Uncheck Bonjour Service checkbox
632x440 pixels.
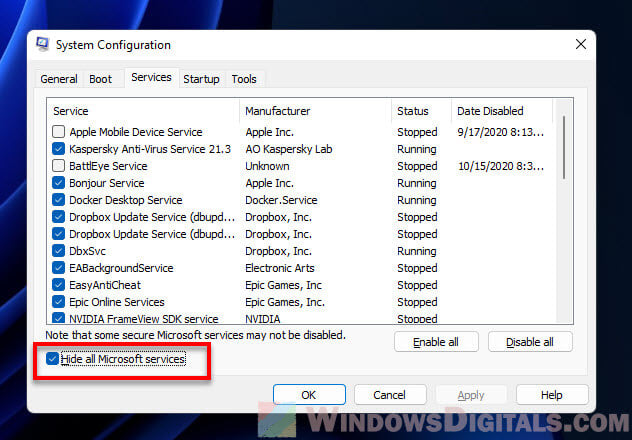(x=58, y=183)
